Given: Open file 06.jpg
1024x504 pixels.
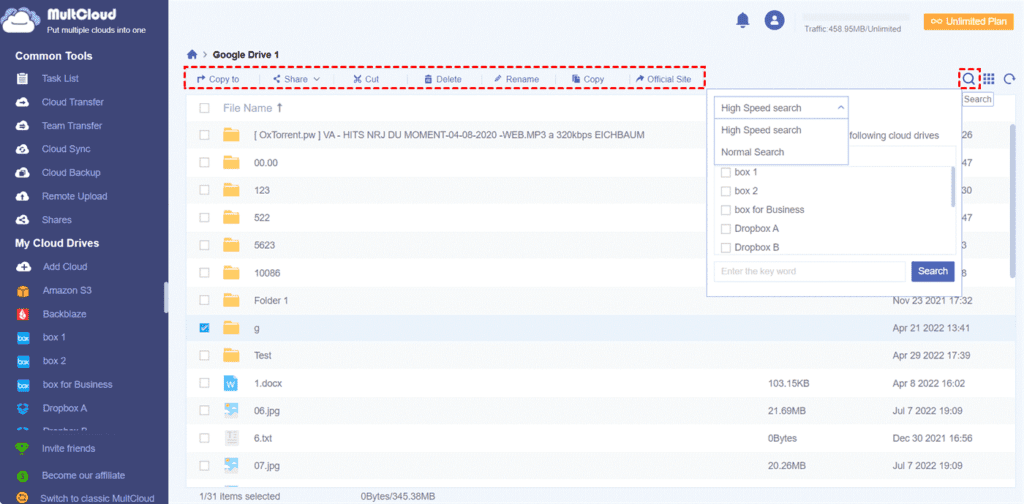Looking at the screenshot, I should (x=266, y=410).
